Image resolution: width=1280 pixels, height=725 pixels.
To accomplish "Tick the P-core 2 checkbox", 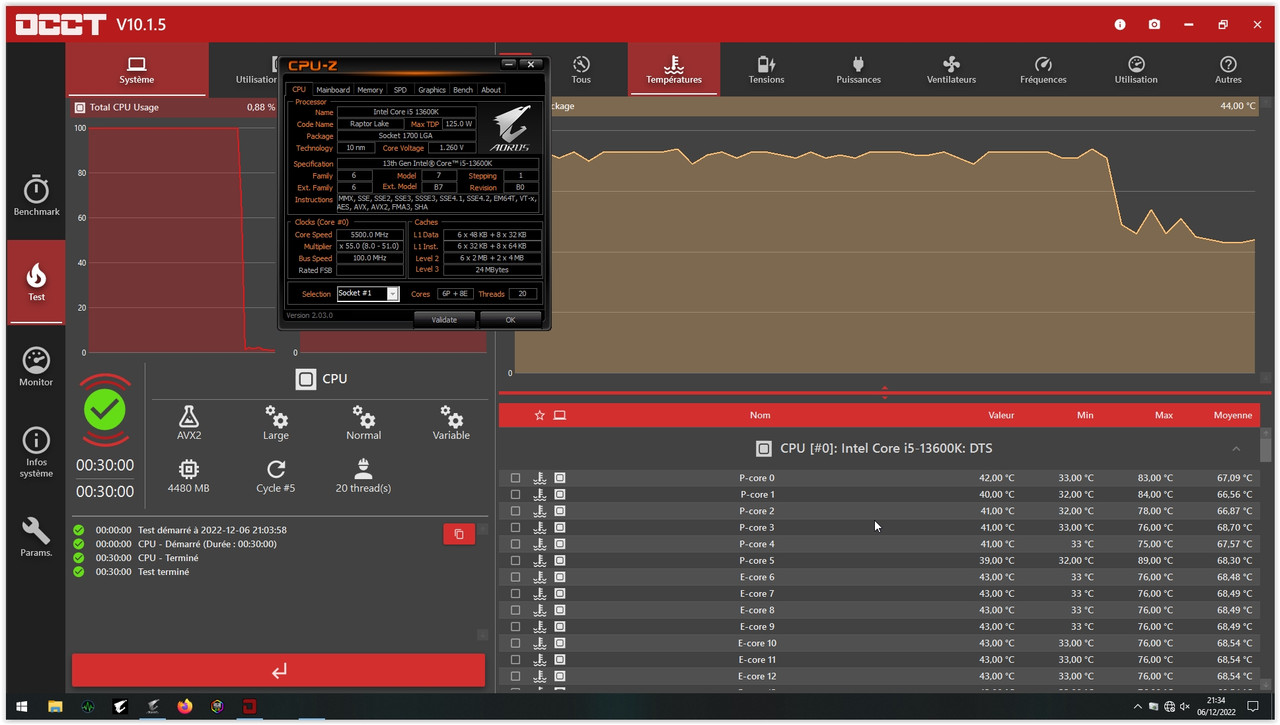I will [516, 511].
